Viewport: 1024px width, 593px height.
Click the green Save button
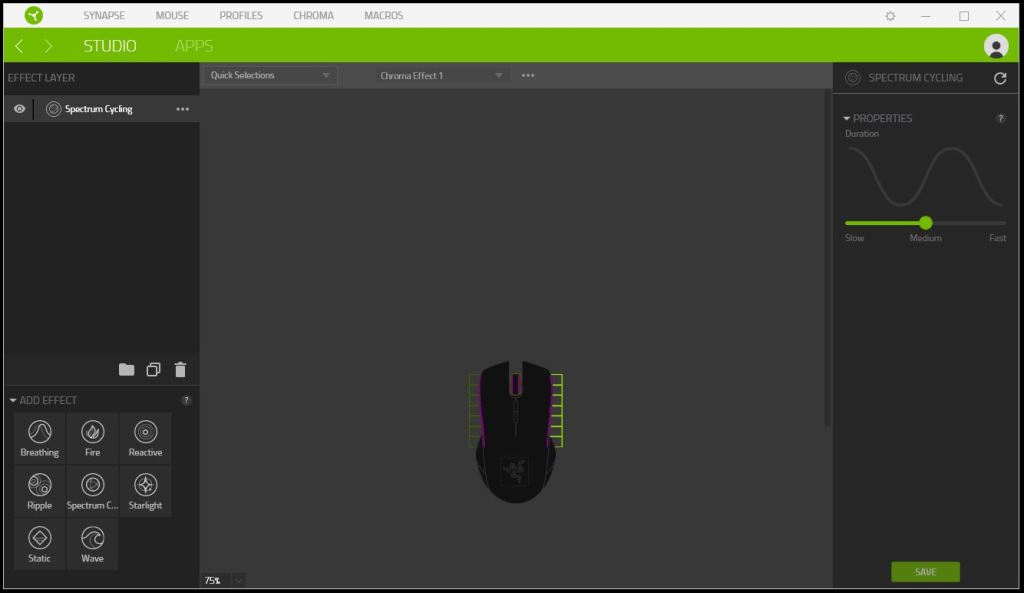tap(925, 572)
